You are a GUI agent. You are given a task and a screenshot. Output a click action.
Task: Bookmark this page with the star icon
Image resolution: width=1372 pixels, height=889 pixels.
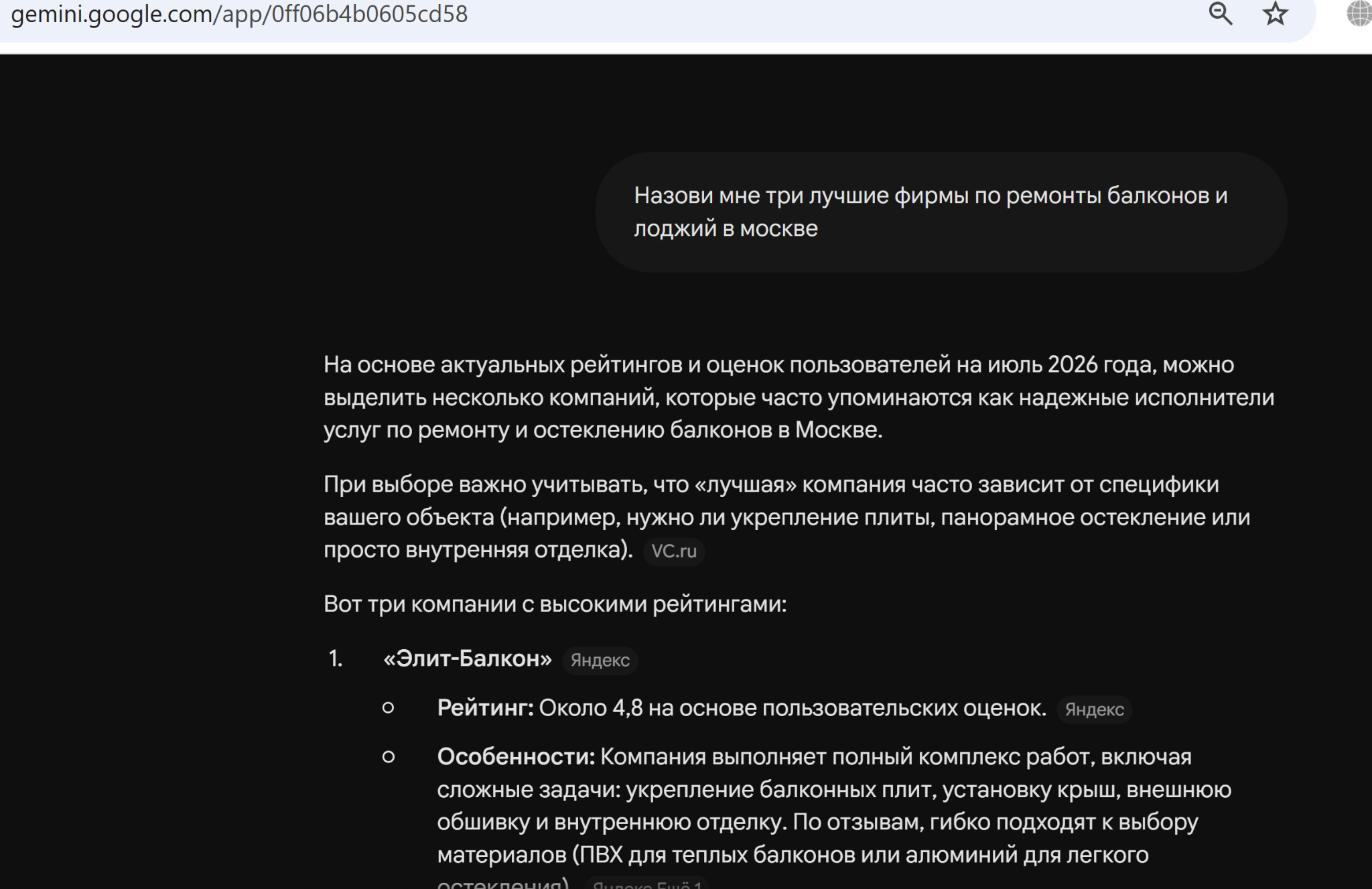(x=1275, y=13)
